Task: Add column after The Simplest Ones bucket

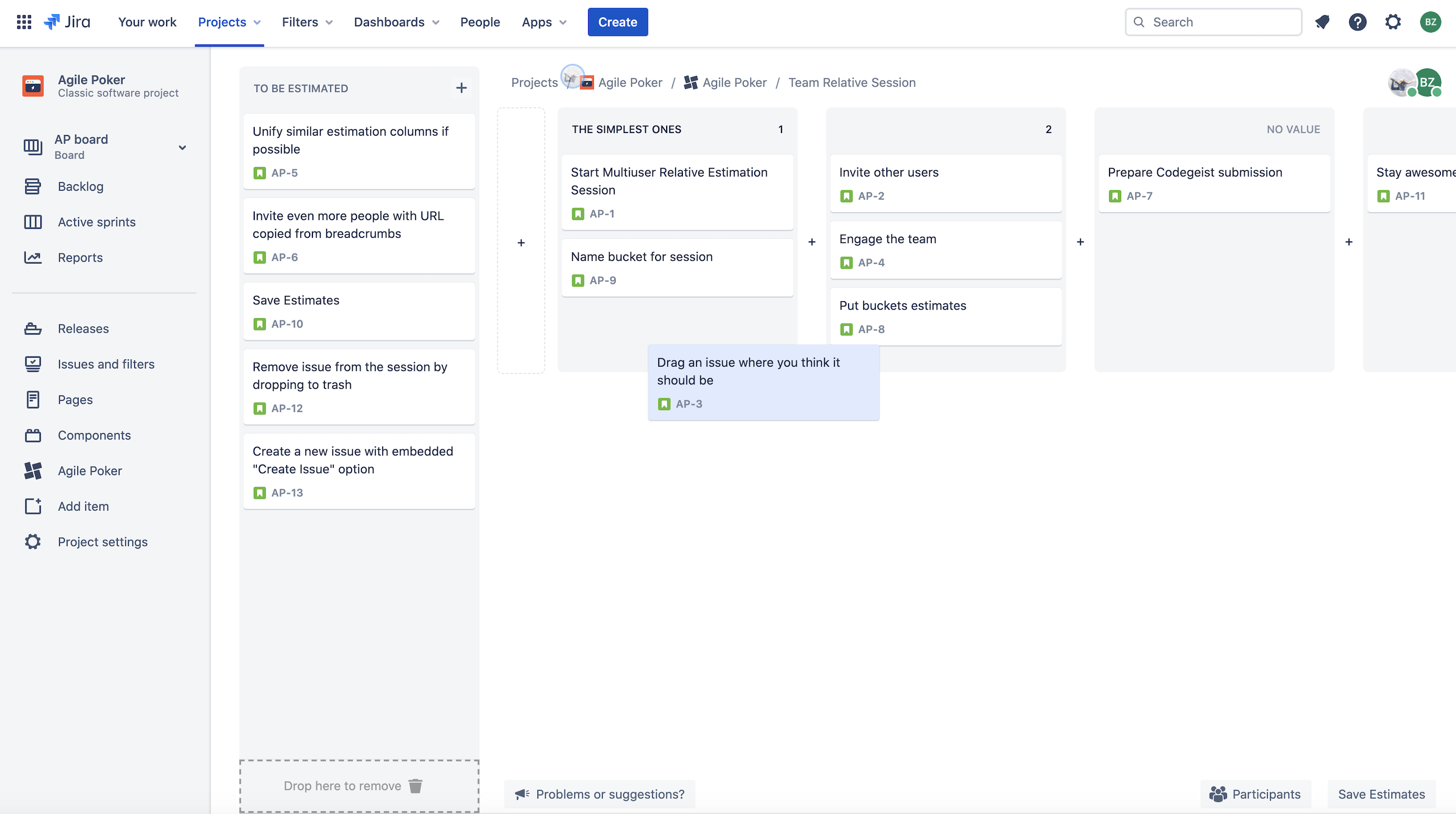Action: 812,242
